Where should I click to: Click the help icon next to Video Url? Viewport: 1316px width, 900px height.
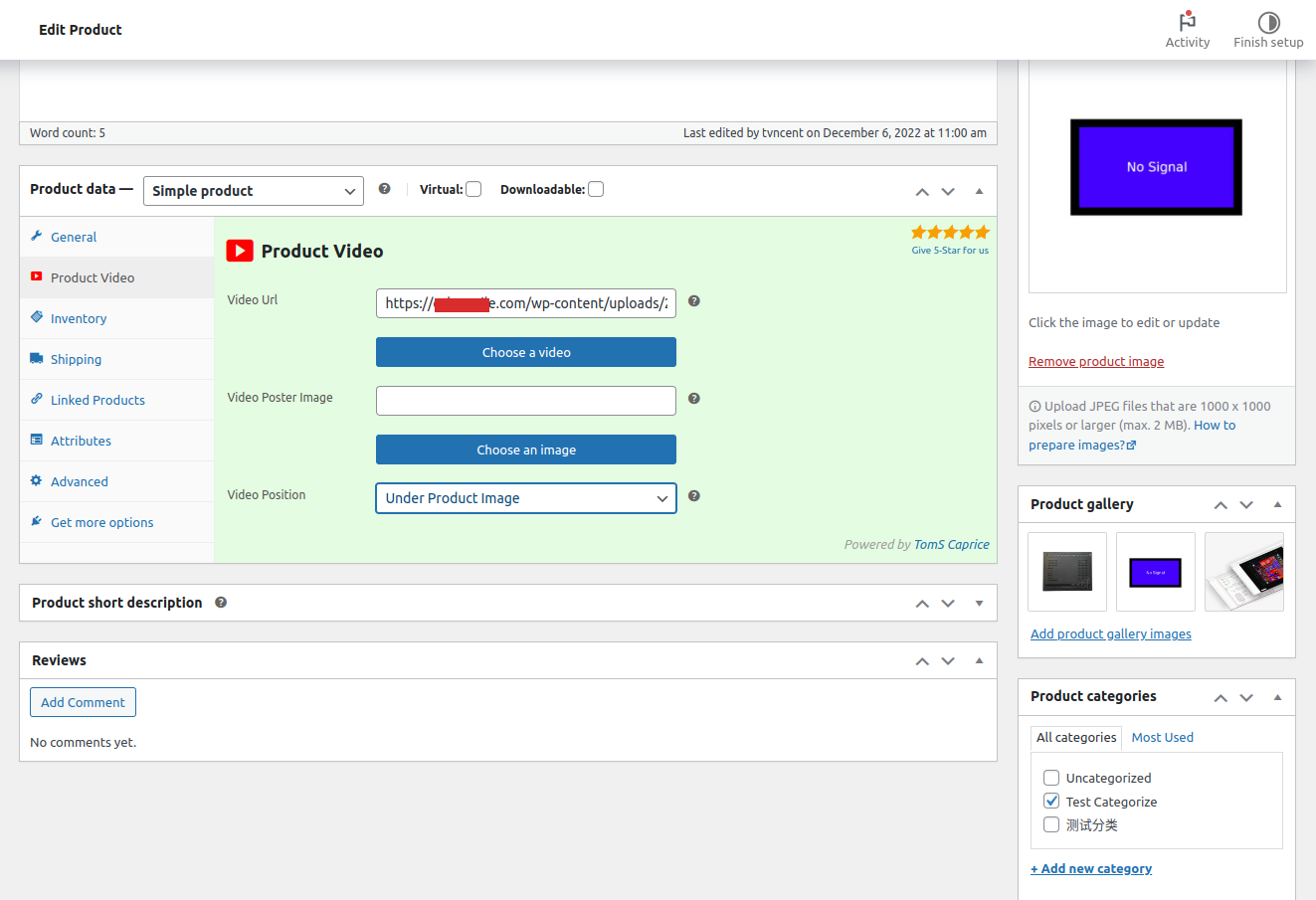694,301
